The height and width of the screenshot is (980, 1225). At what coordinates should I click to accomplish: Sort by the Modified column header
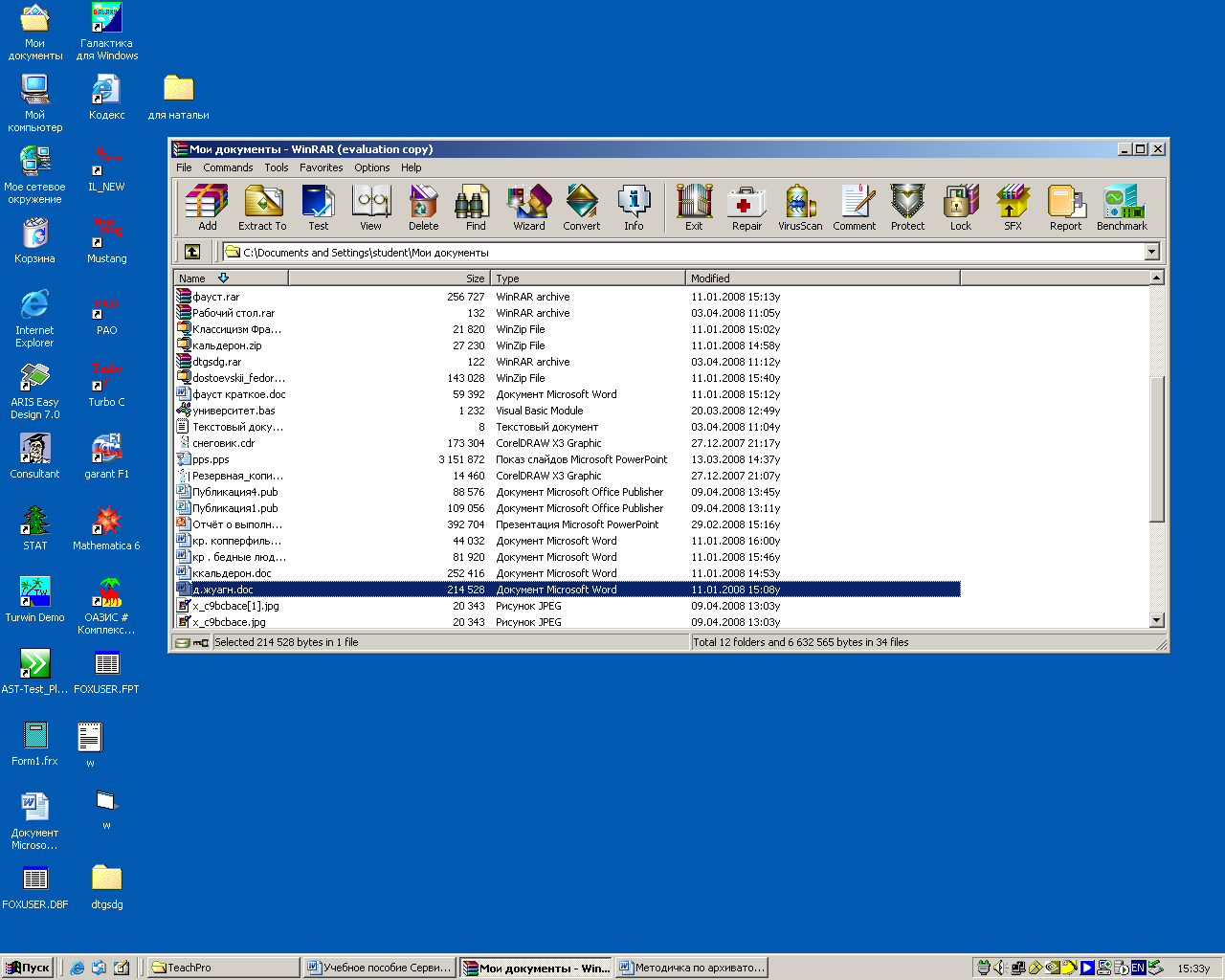pos(823,278)
